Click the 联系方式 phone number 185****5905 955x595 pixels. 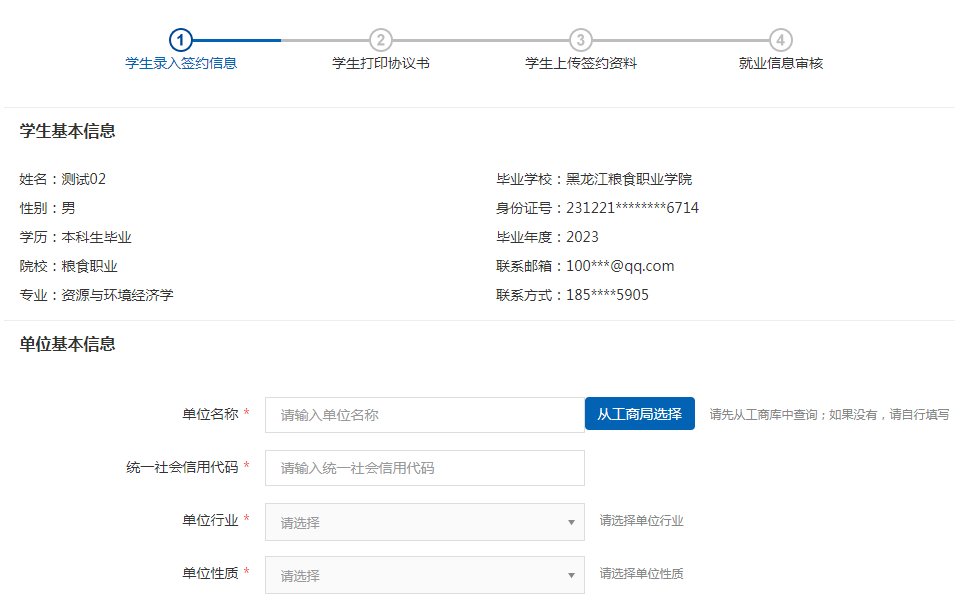point(607,295)
